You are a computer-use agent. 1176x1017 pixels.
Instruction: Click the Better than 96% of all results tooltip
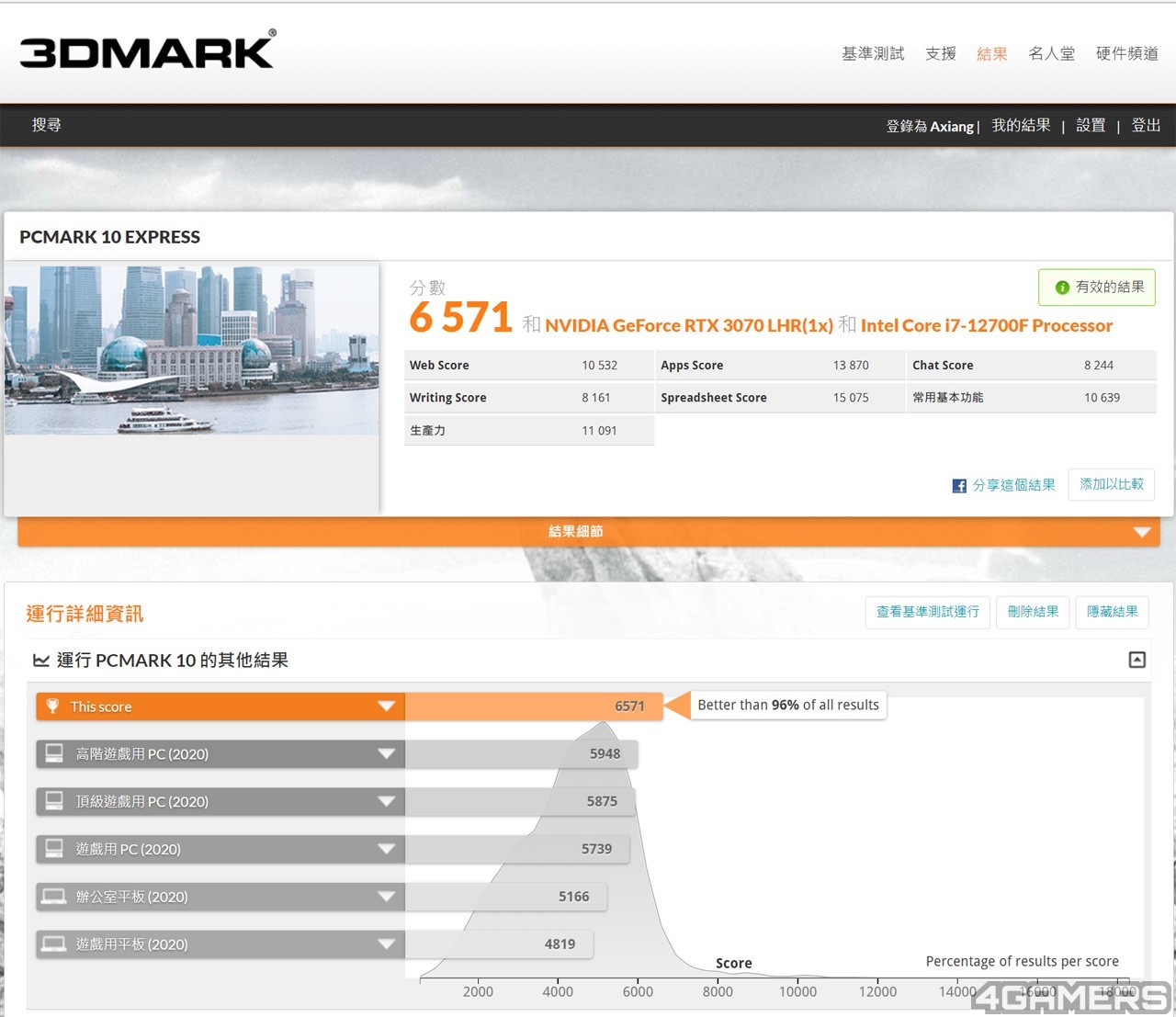click(x=788, y=706)
